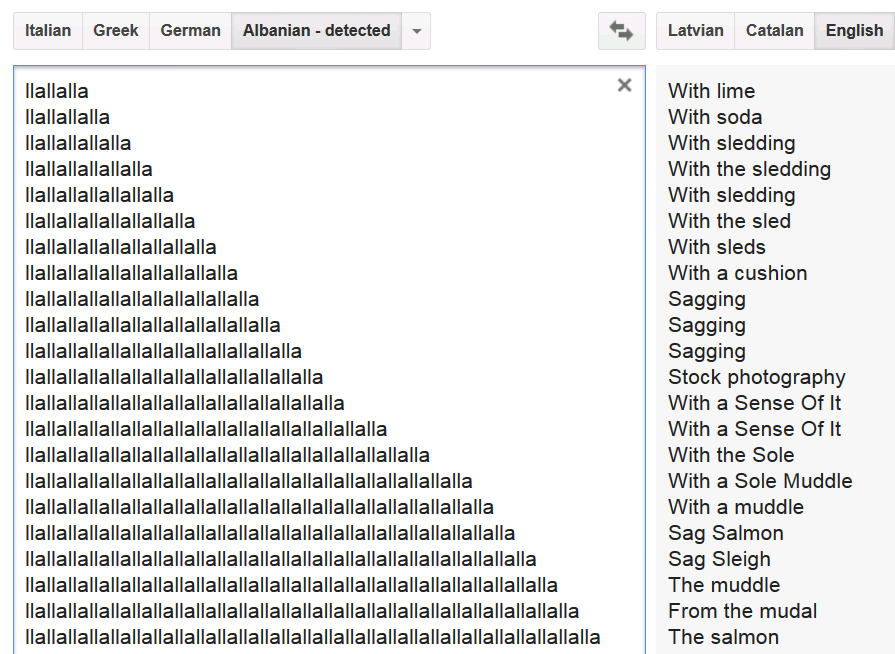The width and height of the screenshot is (895, 654).
Task: Open source language dropdown arrow
Action: tap(417, 31)
